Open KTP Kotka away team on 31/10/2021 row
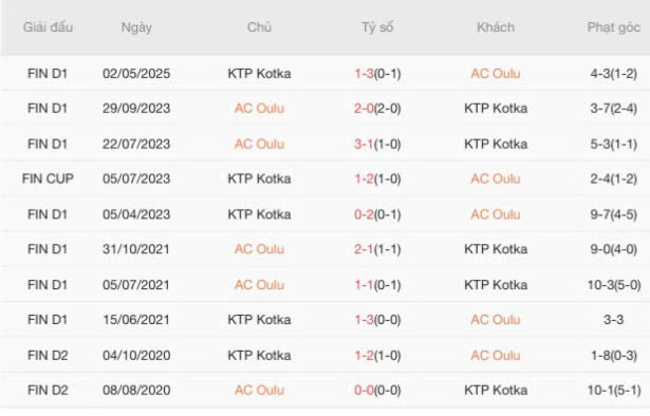 495,249
